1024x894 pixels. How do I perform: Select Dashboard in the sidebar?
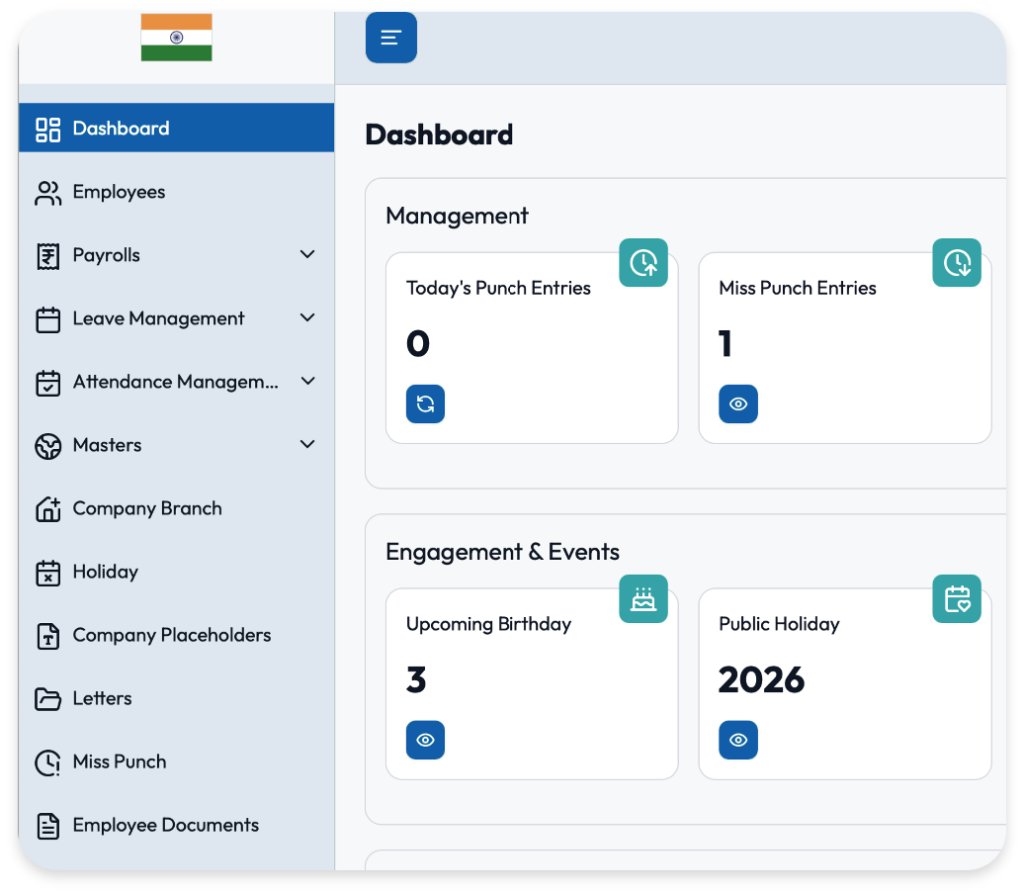[120, 128]
